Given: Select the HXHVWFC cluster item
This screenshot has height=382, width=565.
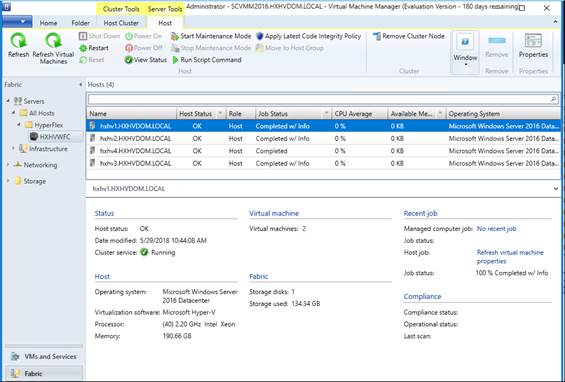Looking at the screenshot, I should 54,137.
